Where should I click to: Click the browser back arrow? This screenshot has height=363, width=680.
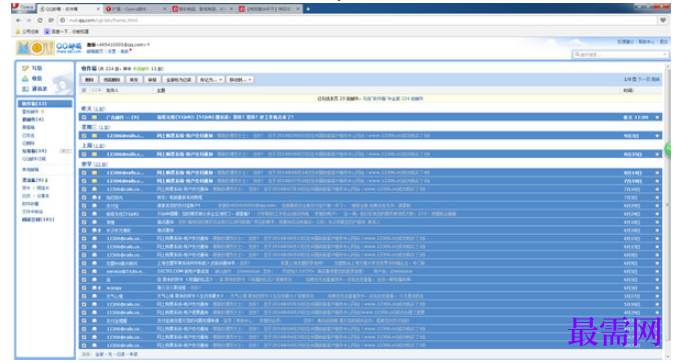18,20
